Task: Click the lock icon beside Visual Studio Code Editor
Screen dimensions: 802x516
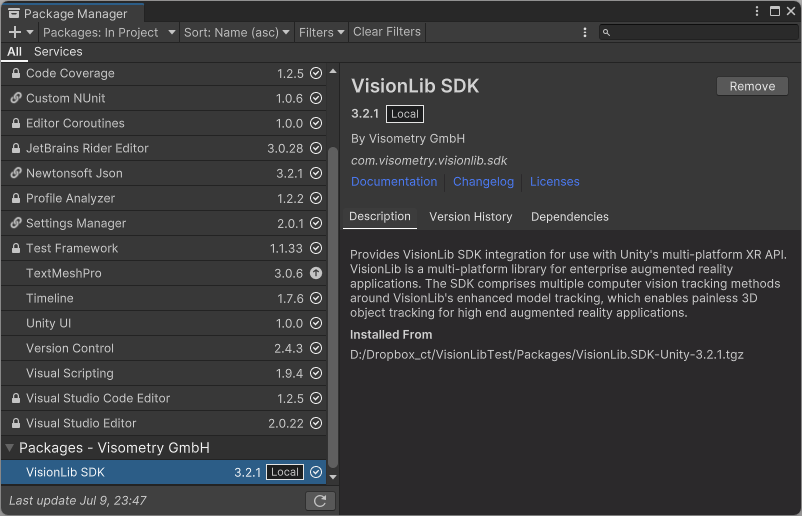Action: click(16, 398)
